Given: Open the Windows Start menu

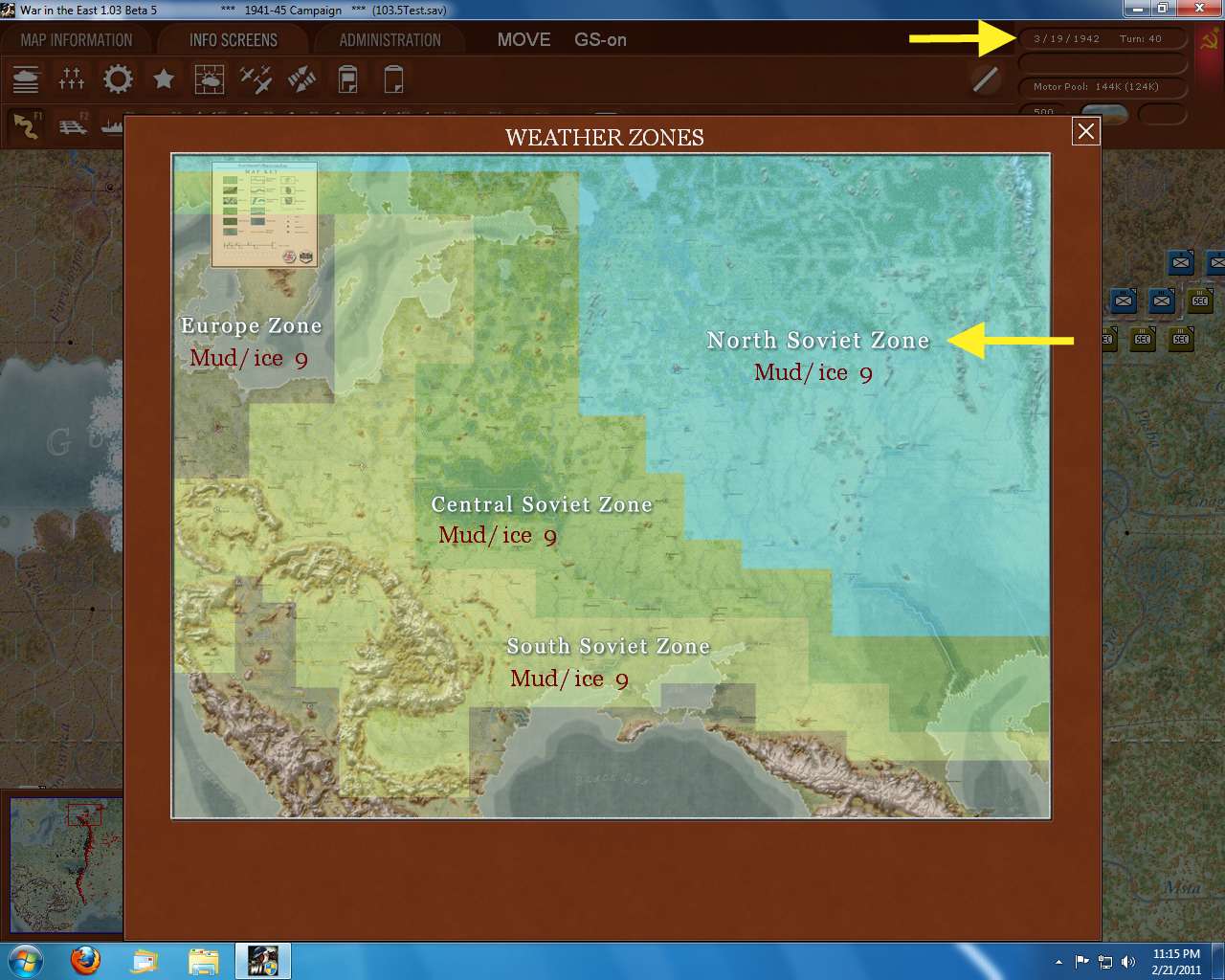Looking at the screenshot, I should tap(25, 960).
